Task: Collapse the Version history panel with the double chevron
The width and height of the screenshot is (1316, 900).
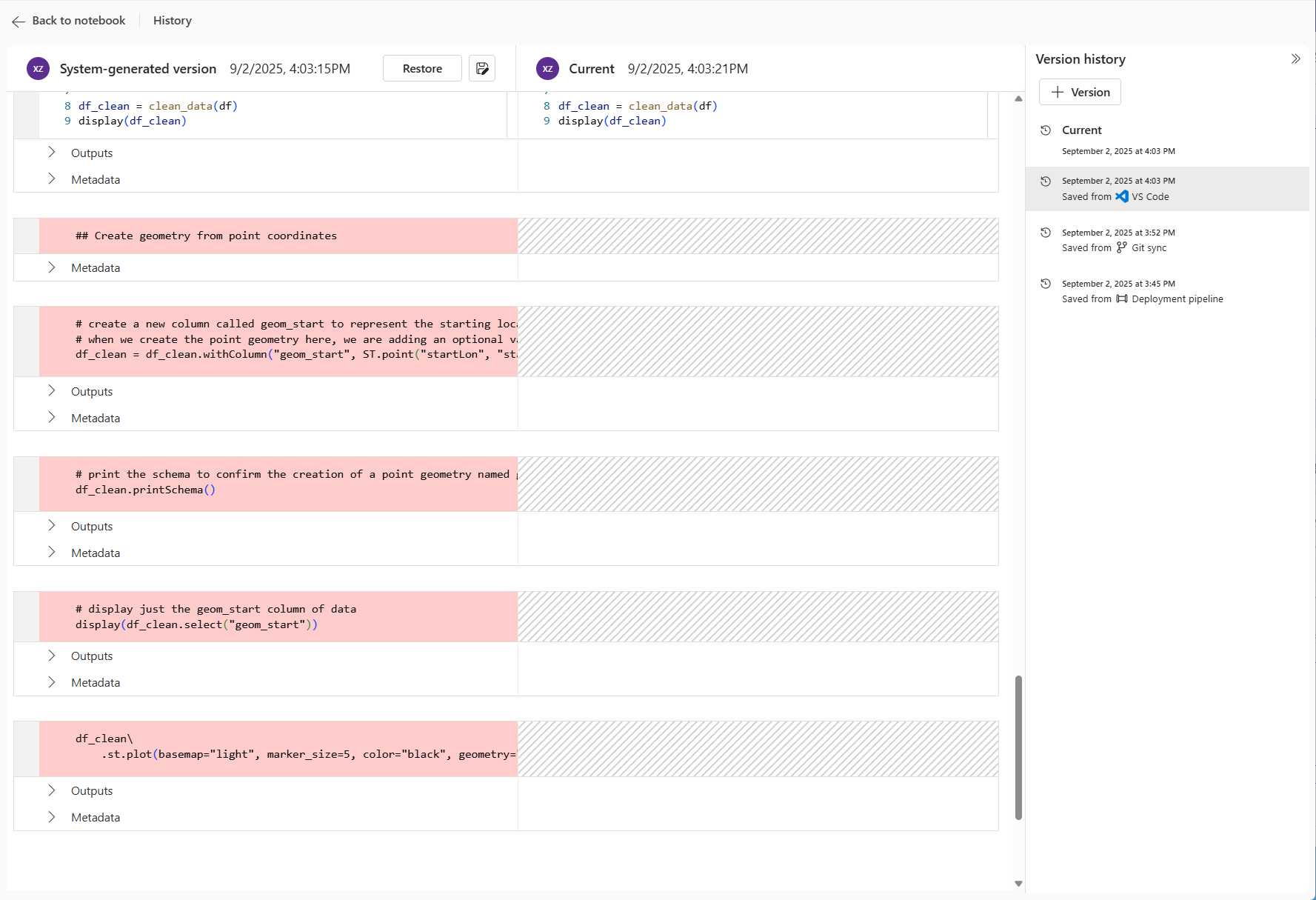Action: pos(1295,59)
